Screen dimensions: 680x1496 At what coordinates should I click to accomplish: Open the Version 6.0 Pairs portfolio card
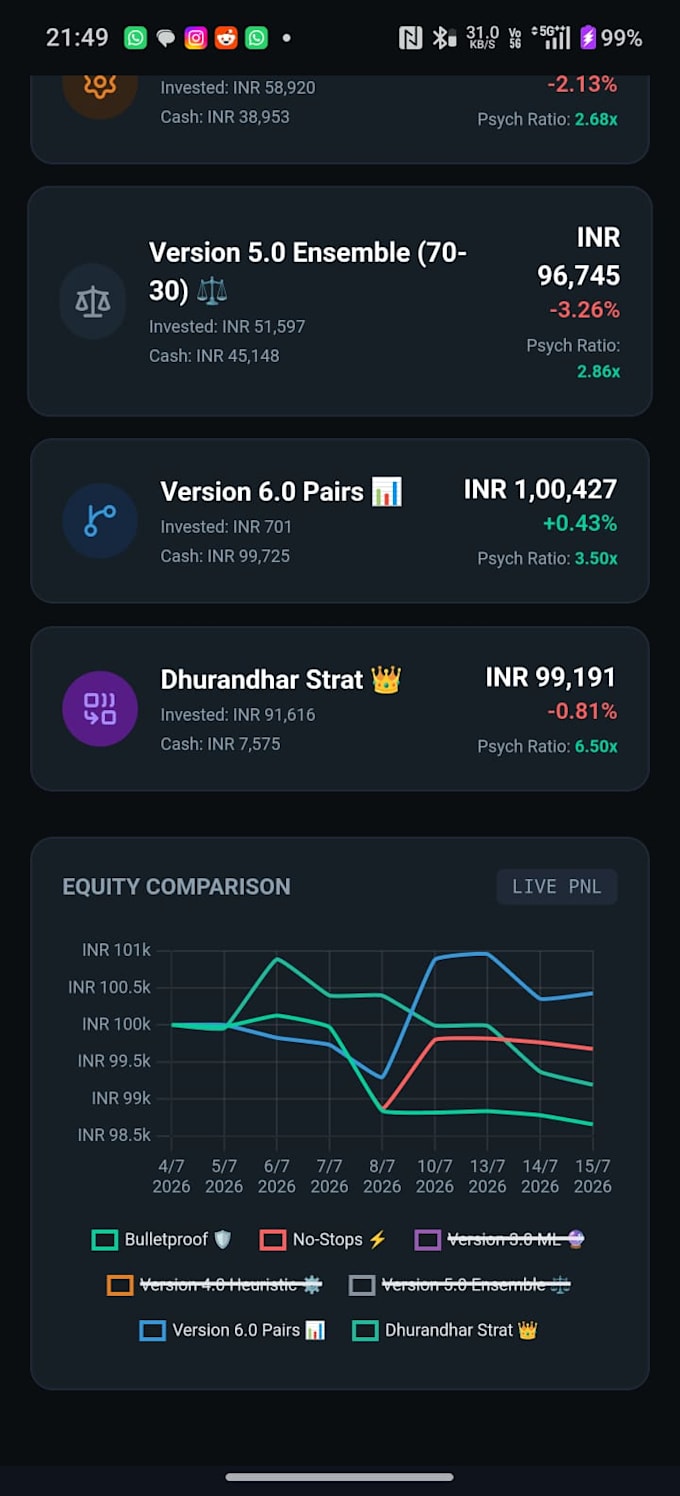point(340,521)
